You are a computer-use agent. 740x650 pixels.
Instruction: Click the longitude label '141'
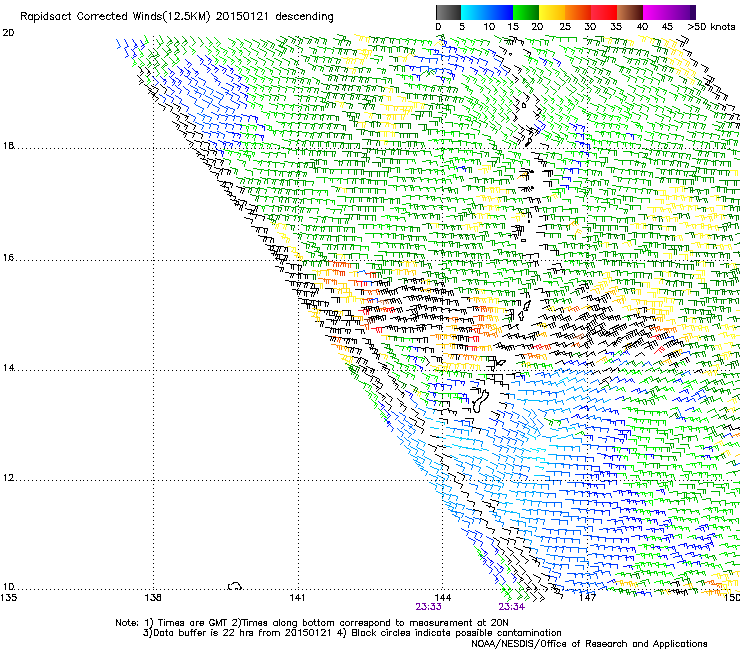point(297,598)
